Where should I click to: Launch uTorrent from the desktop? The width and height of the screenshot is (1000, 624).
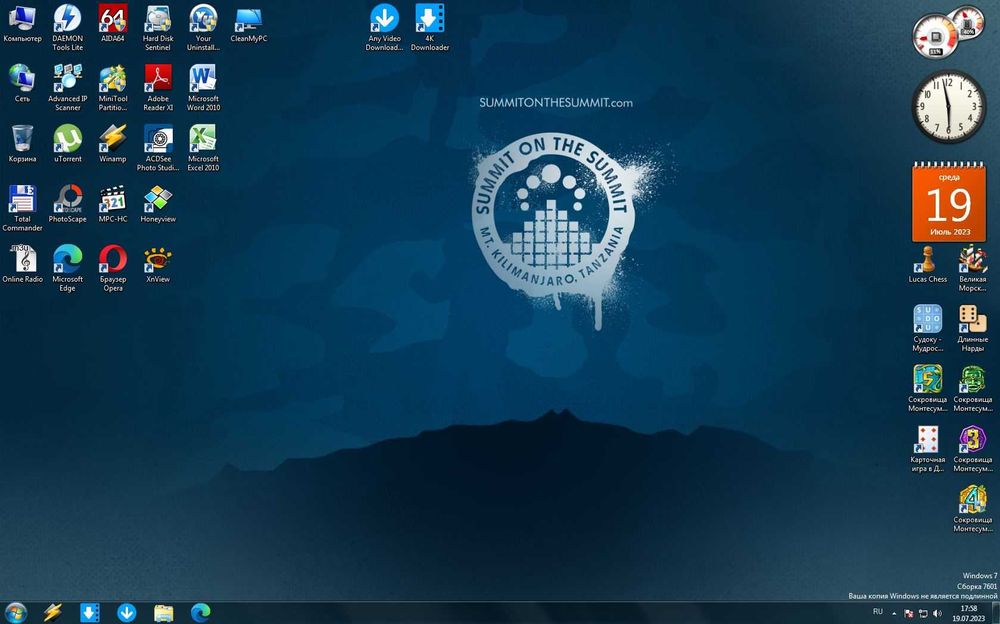click(68, 144)
